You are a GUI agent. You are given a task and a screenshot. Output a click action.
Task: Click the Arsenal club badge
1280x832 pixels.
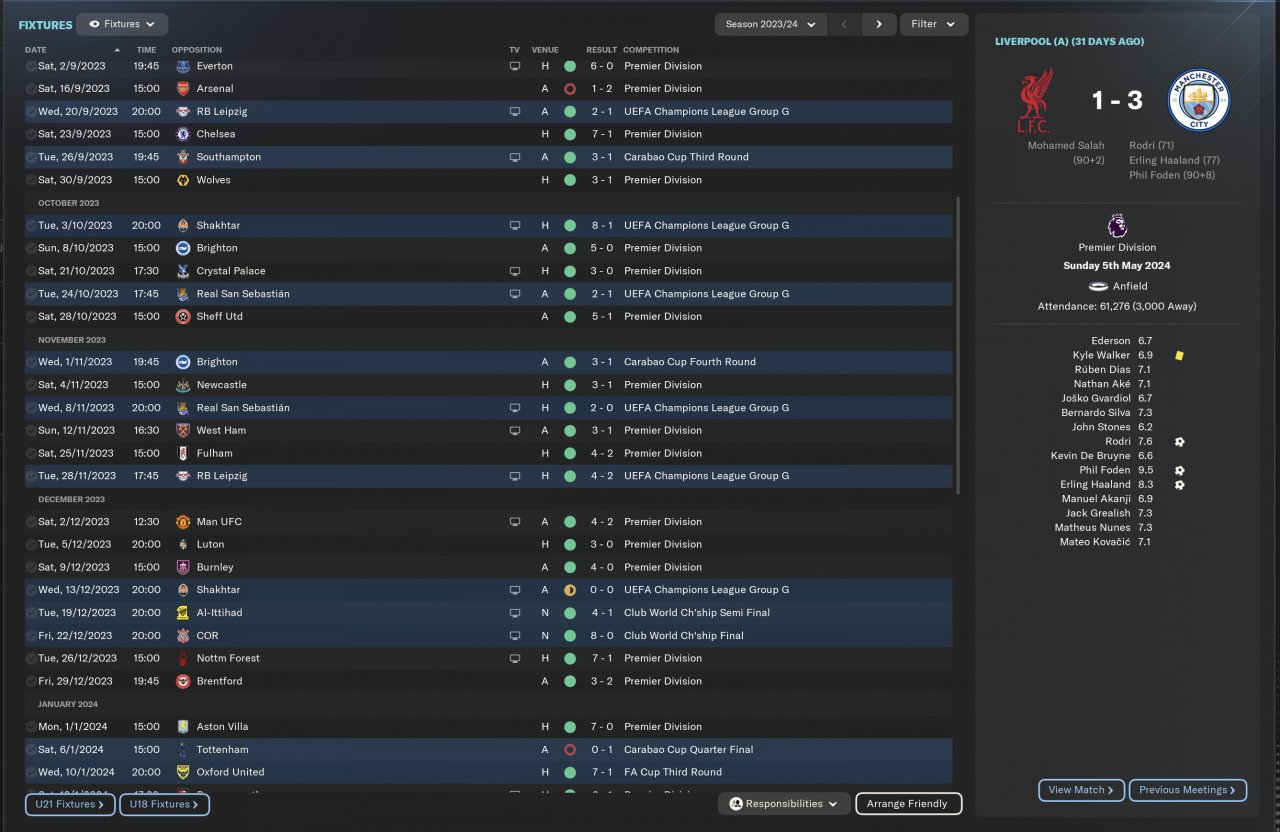point(182,89)
